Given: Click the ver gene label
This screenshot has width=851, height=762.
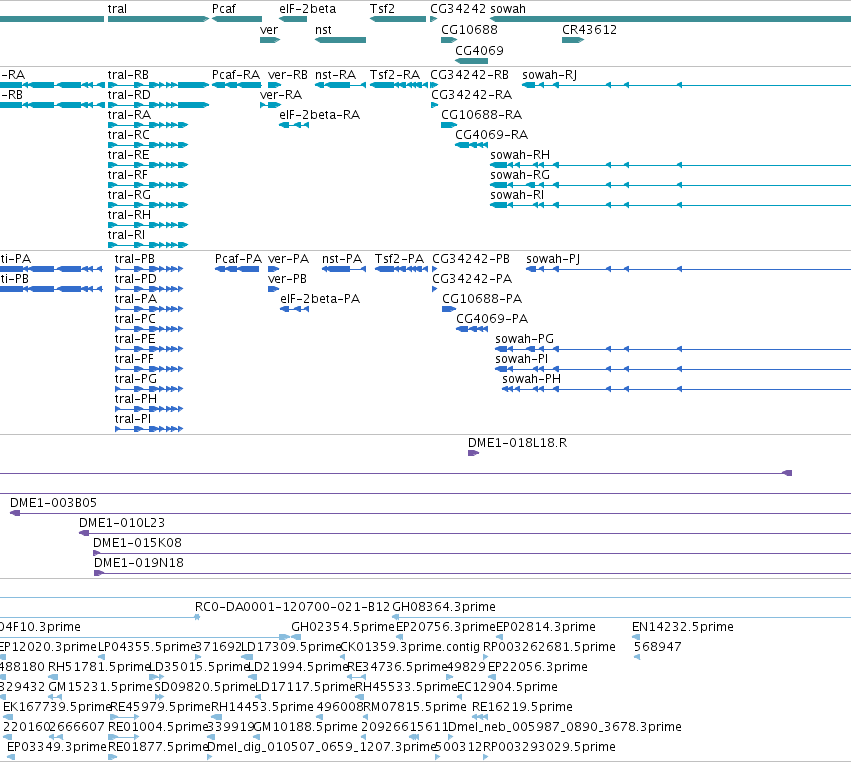Looking at the screenshot, I should pos(269,30).
